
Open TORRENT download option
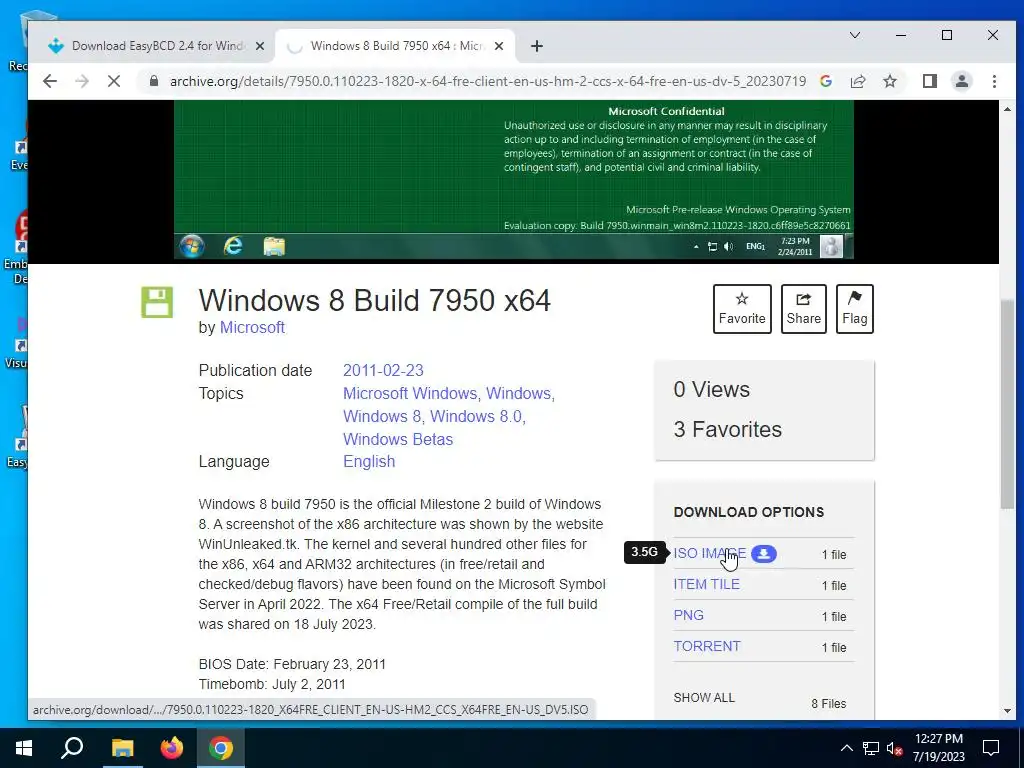pos(707,646)
